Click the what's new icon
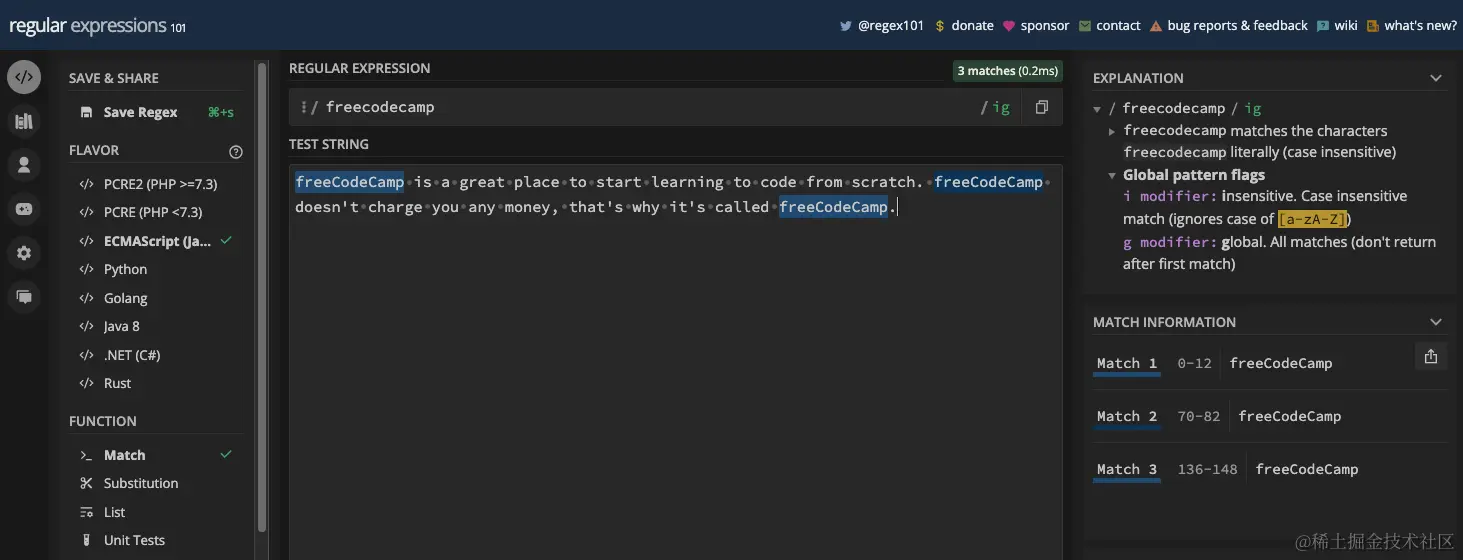This screenshot has width=1463, height=560. coord(1373,26)
